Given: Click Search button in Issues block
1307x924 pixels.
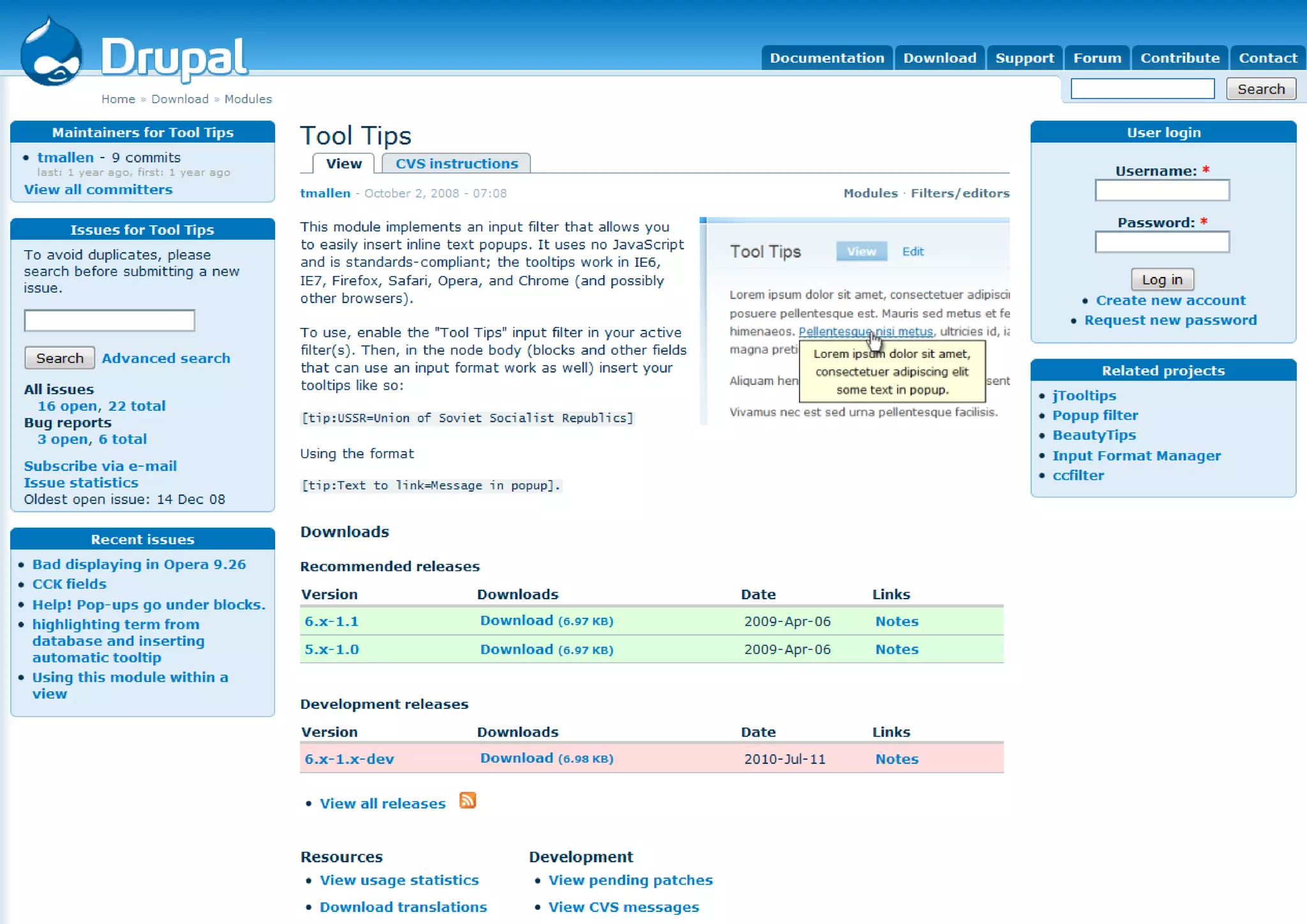Looking at the screenshot, I should pyautogui.click(x=59, y=358).
